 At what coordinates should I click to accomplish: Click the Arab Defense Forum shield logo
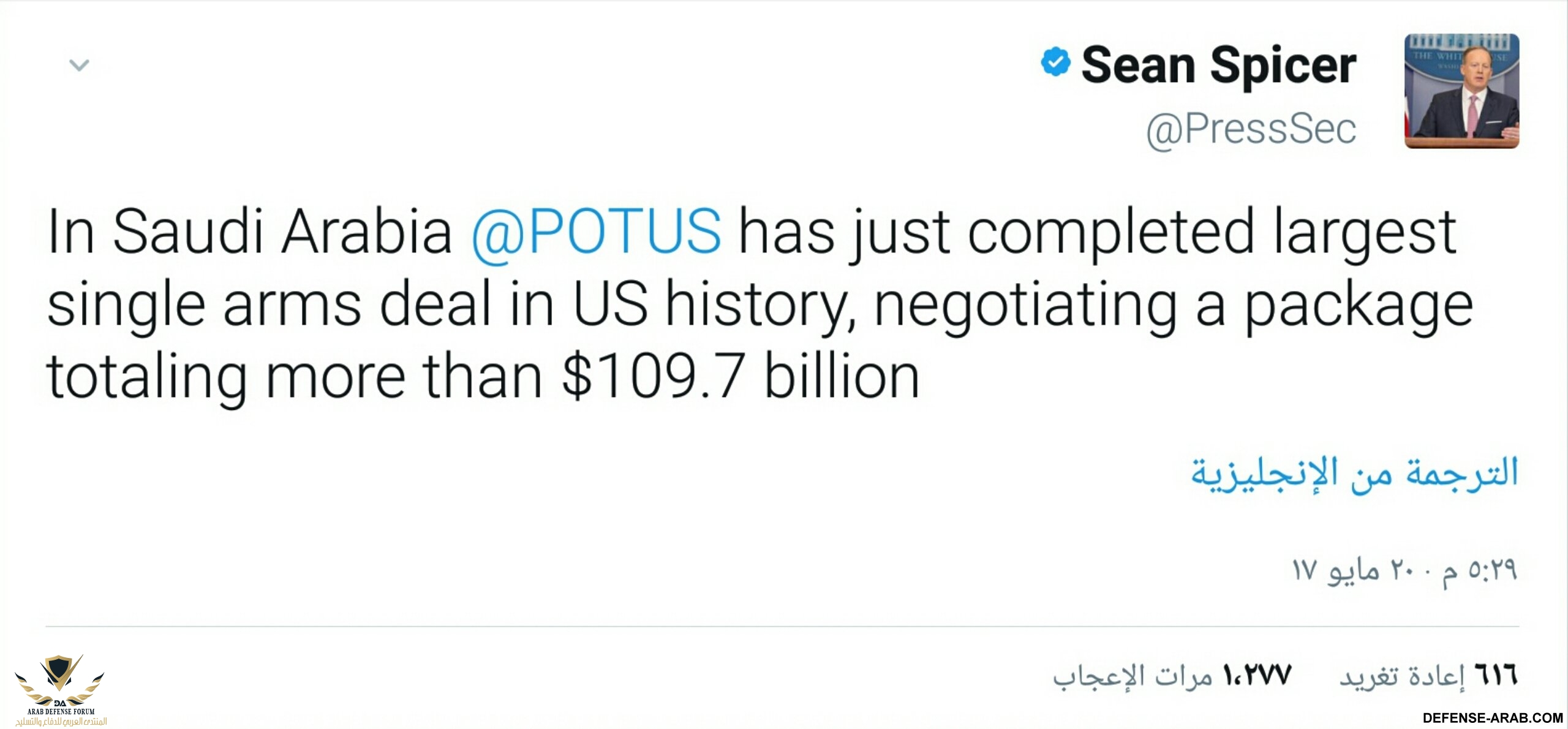(x=60, y=677)
